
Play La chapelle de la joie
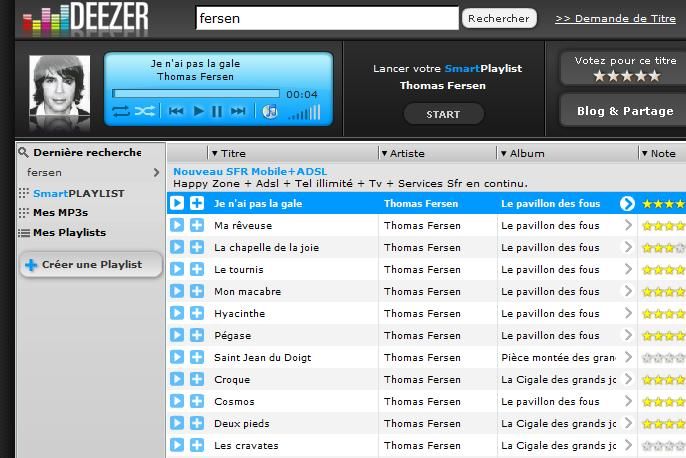(x=177, y=247)
